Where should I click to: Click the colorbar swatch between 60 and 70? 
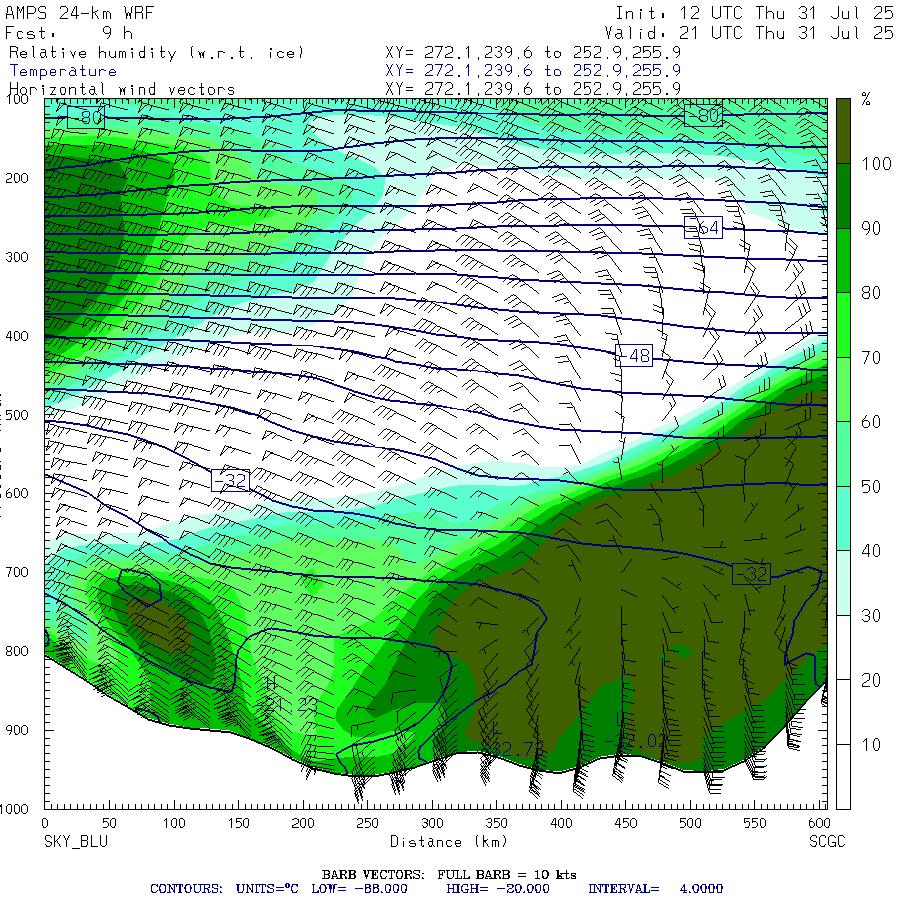(843, 389)
